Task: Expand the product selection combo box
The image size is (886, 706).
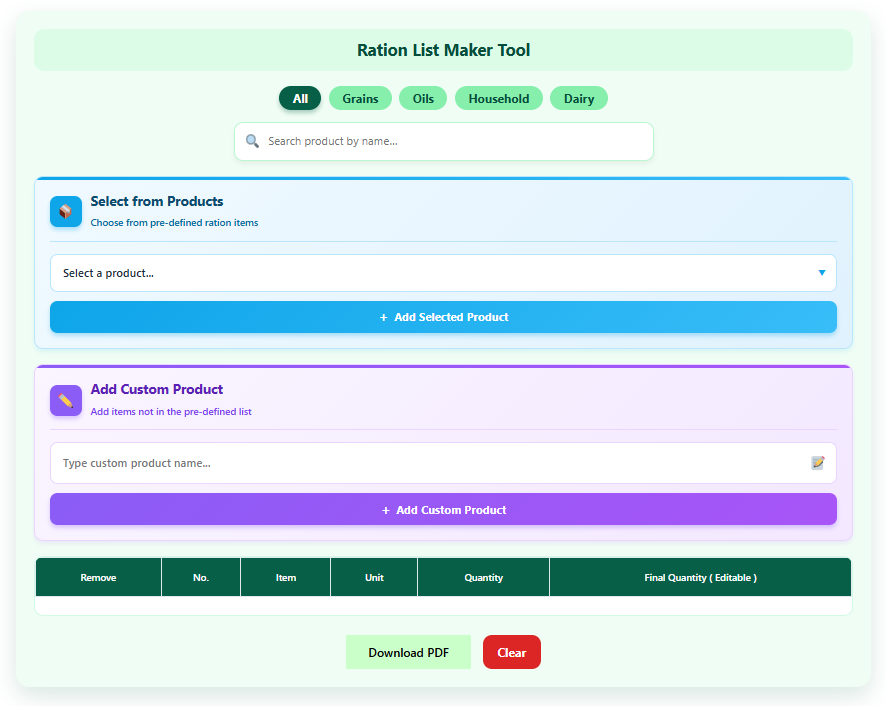Action: coord(444,273)
